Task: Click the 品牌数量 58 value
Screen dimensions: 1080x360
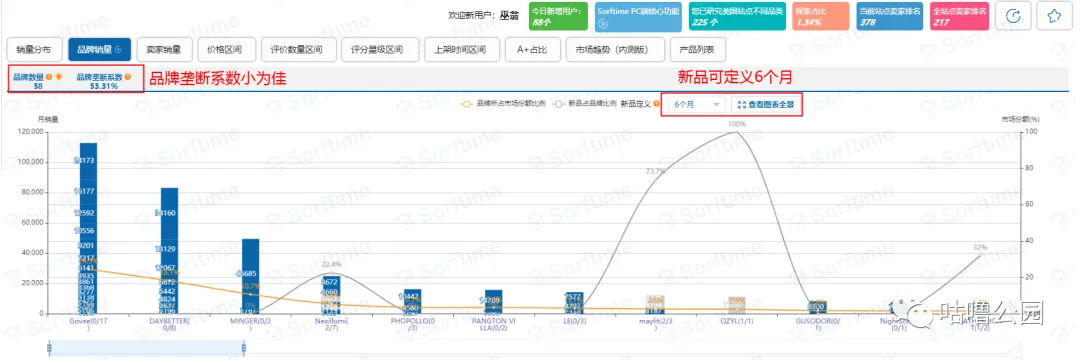Action: pyautogui.click(x=37, y=87)
